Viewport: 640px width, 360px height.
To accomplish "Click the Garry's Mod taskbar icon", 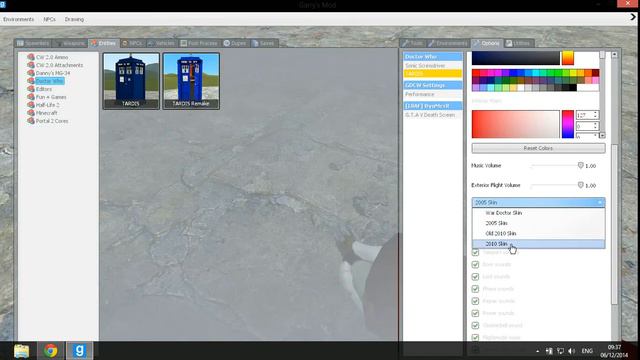I will pos(80,351).
